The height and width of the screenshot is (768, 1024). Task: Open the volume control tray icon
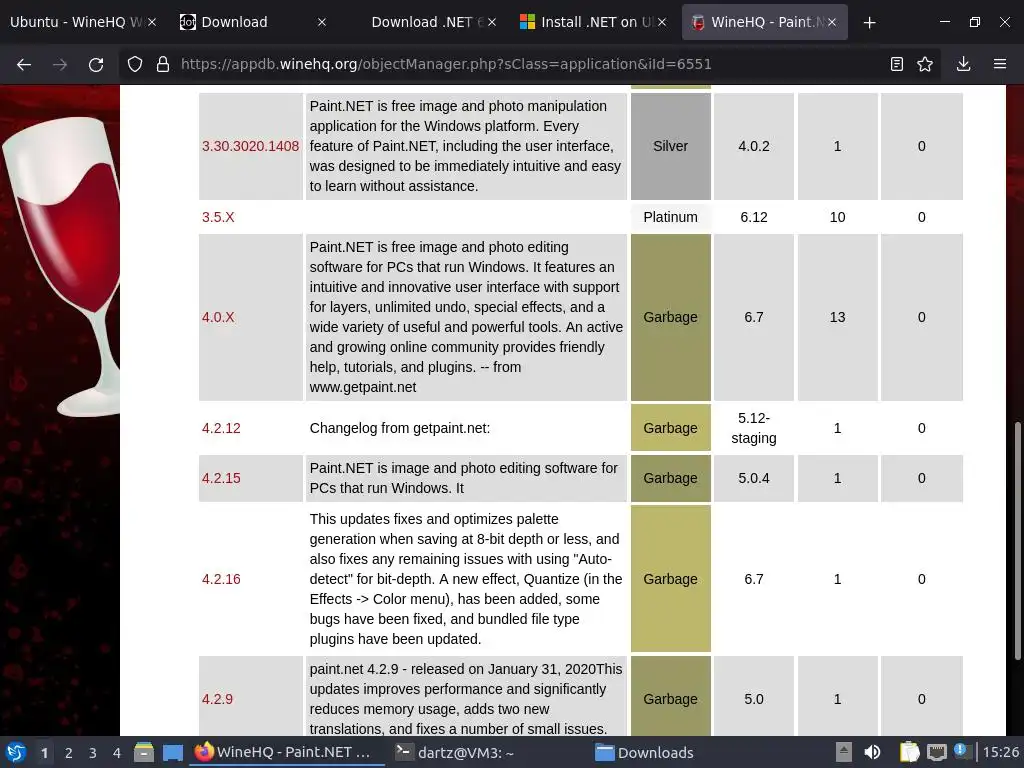[872, 752]
